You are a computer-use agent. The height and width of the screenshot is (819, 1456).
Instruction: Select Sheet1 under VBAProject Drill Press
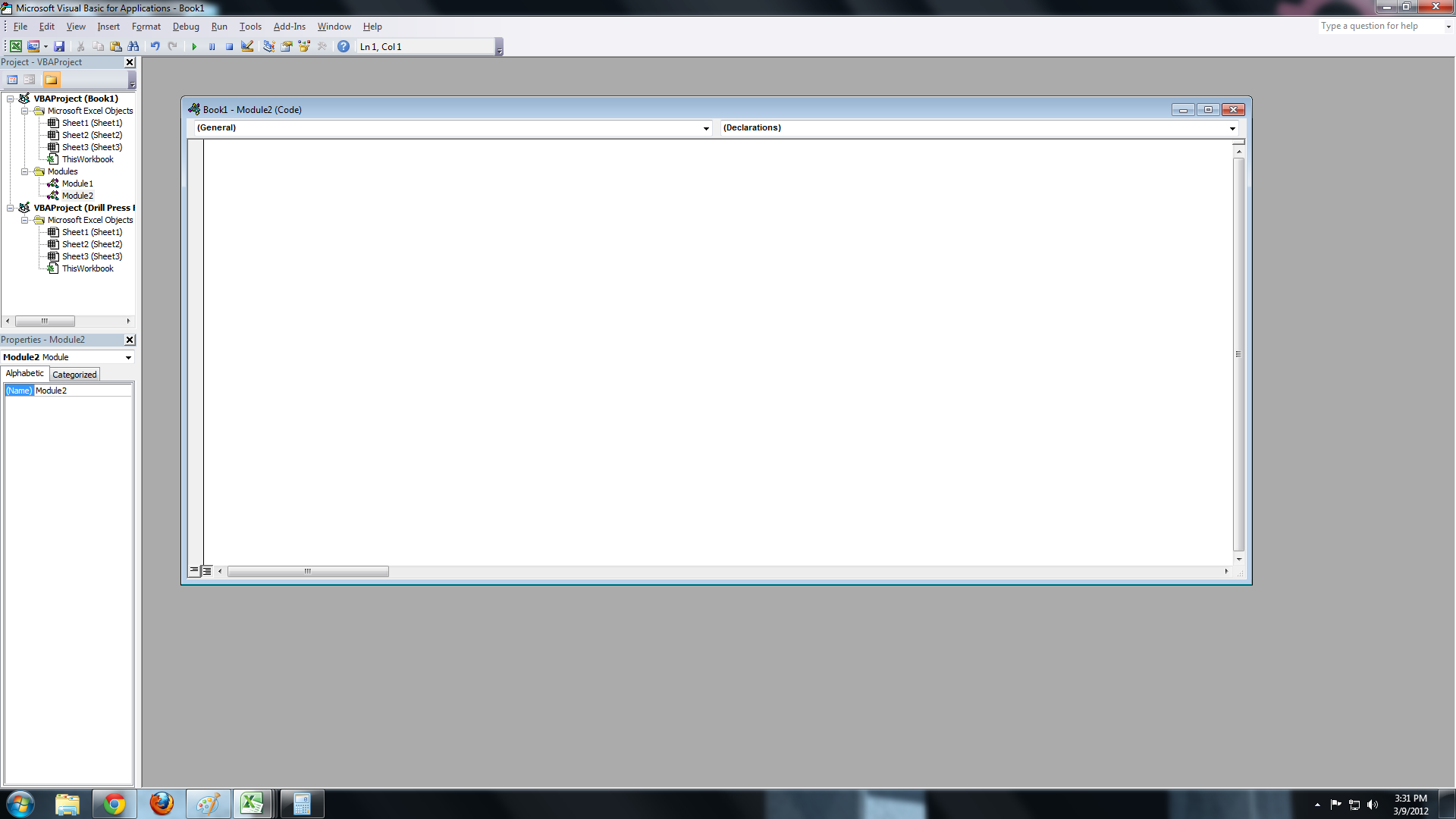tap(91, 231)
